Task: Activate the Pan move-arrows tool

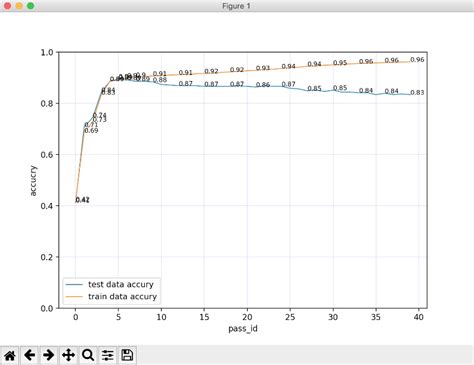Action: pyautogui.click(x=68, y=355)
